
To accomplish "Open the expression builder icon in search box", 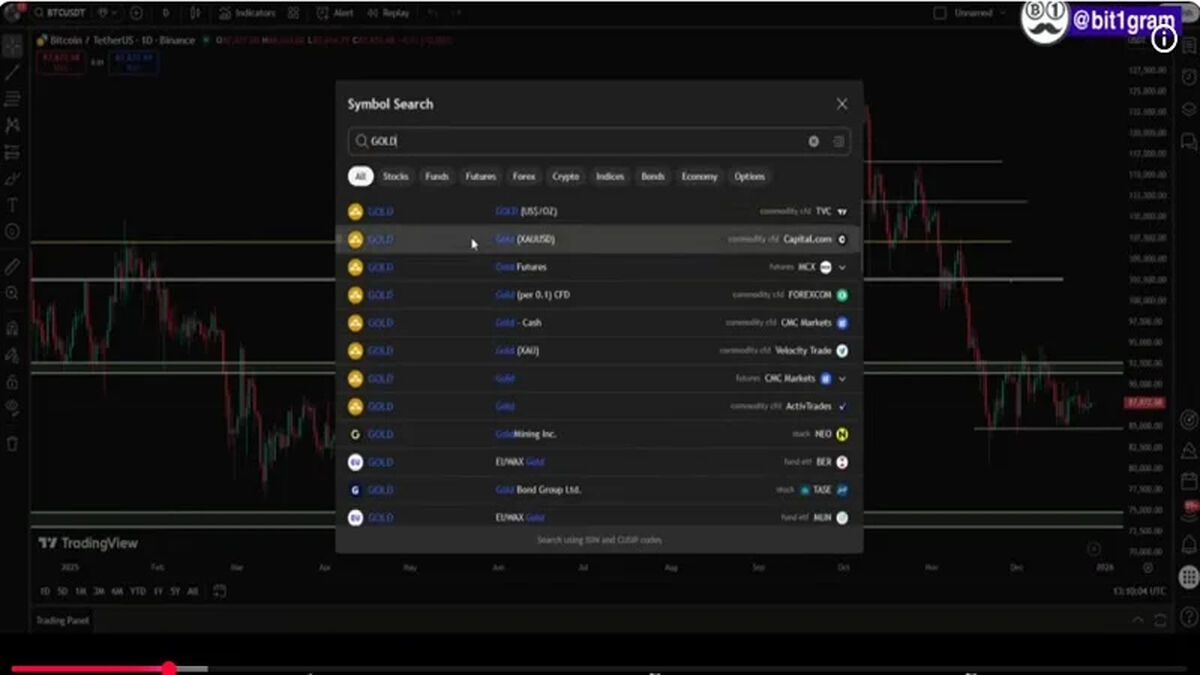I will tap(838, 142).
